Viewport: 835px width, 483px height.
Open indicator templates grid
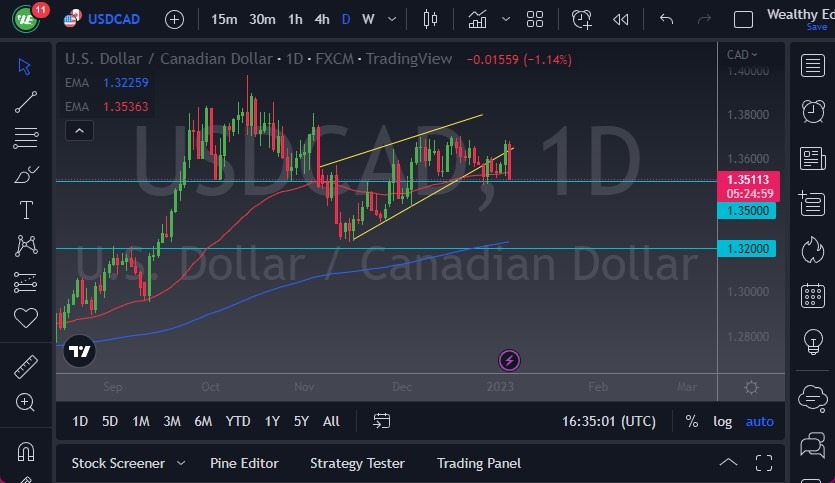tap(535, 20)
